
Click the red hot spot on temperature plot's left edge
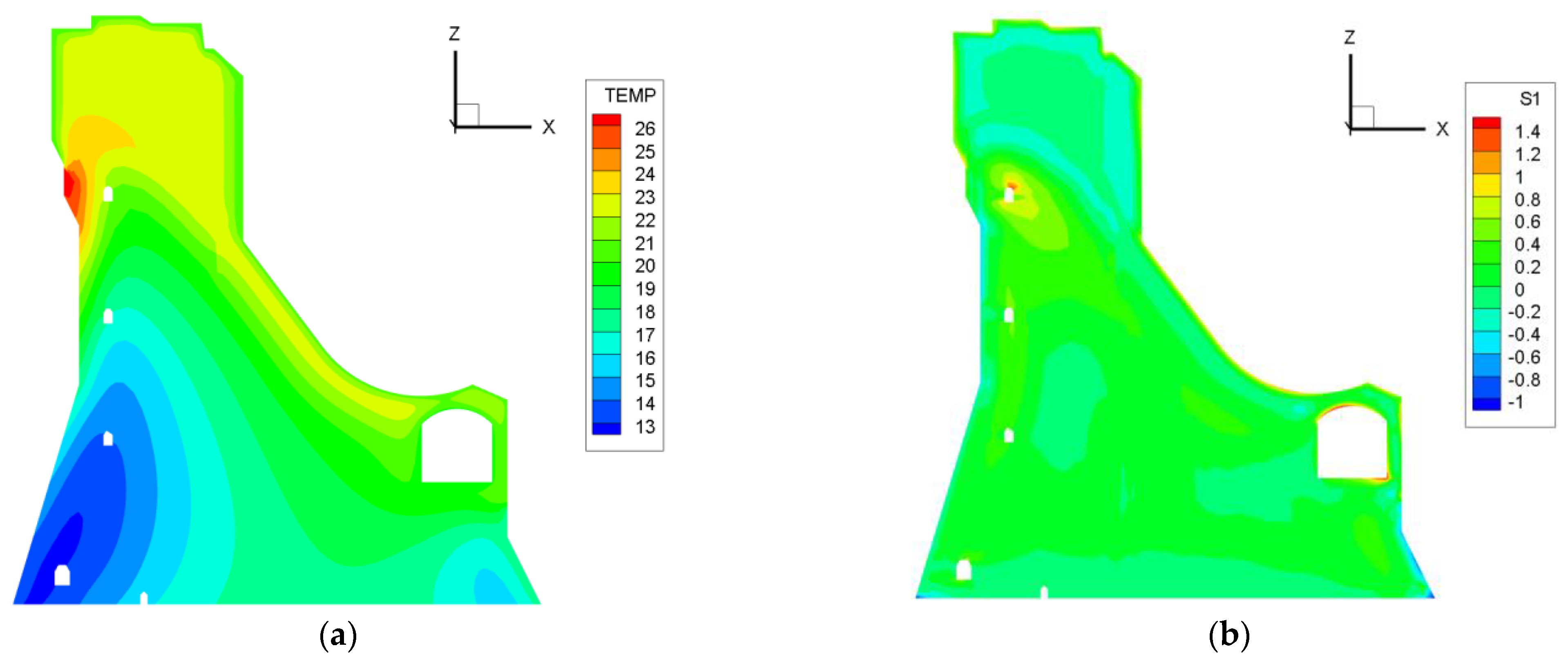[x=69, y=183]
